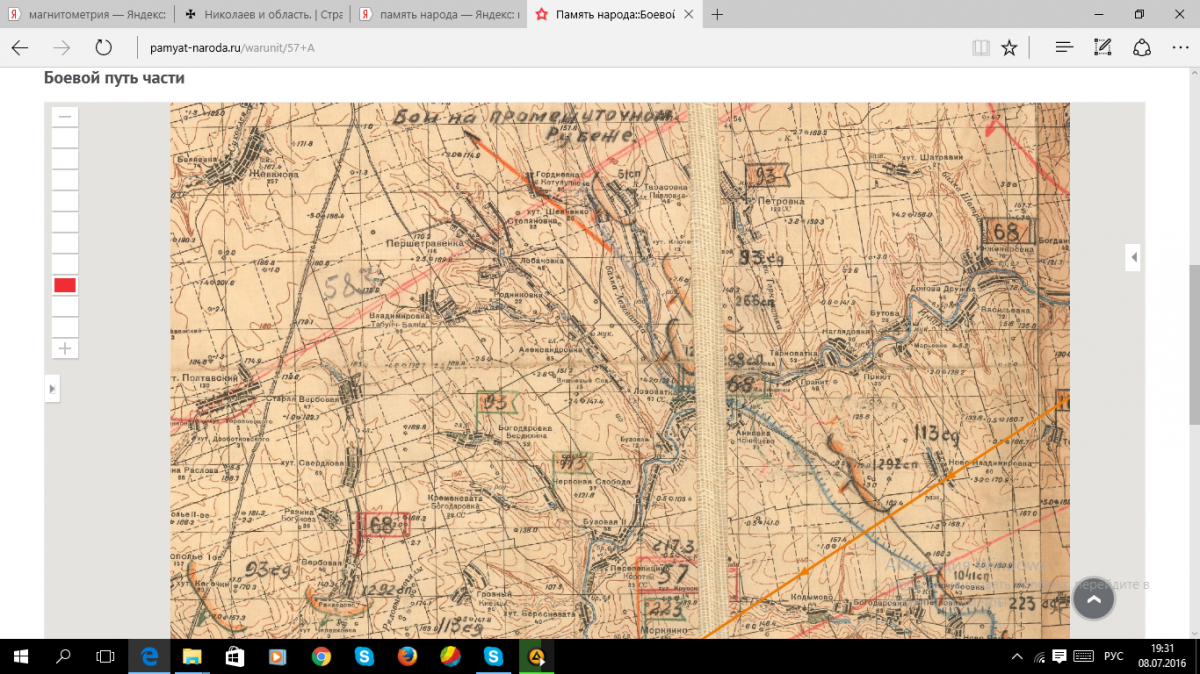The height and width of the screenshot is (674, 1200).
Task: Open Skype icon between Chrome and Firefox
Action: 364,656
